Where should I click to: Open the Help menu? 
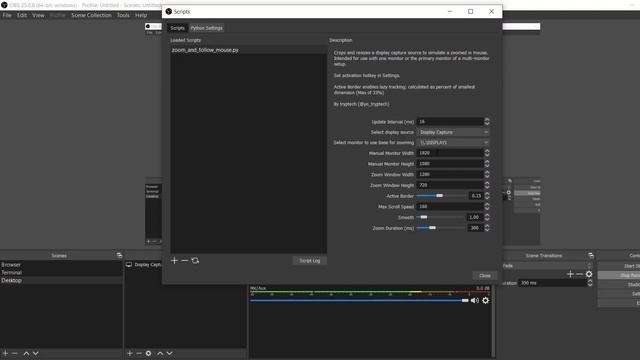coord(141,15)
